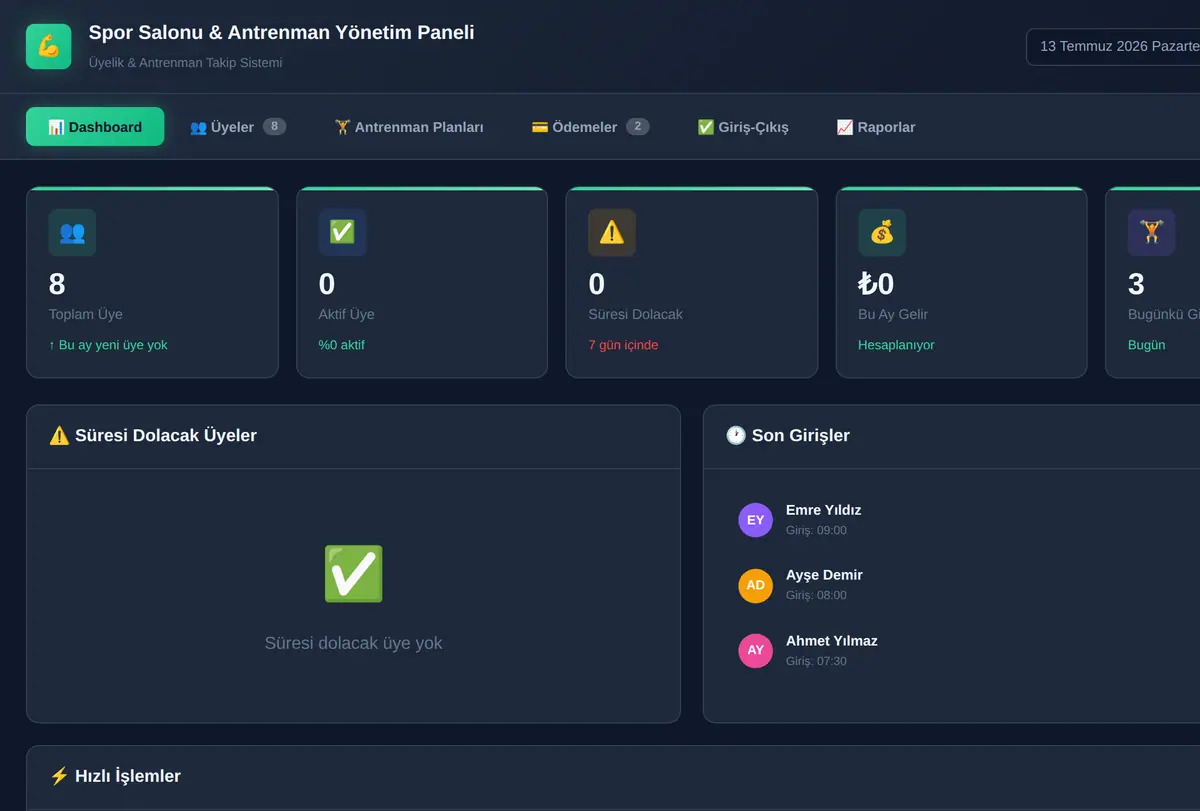Open the Giriş-Çıkış tab
This screenshot has width=1200, height=811.
pyautogui.click(x=743, y=127)
